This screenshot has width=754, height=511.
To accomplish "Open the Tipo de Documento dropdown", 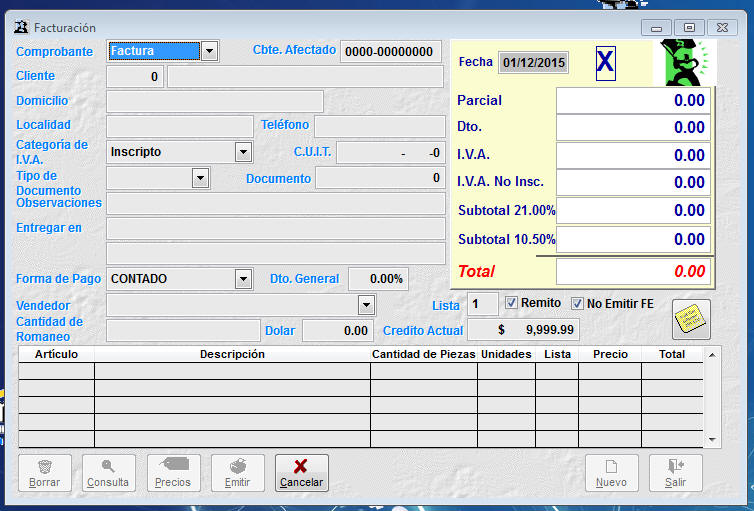I will 201,178.
